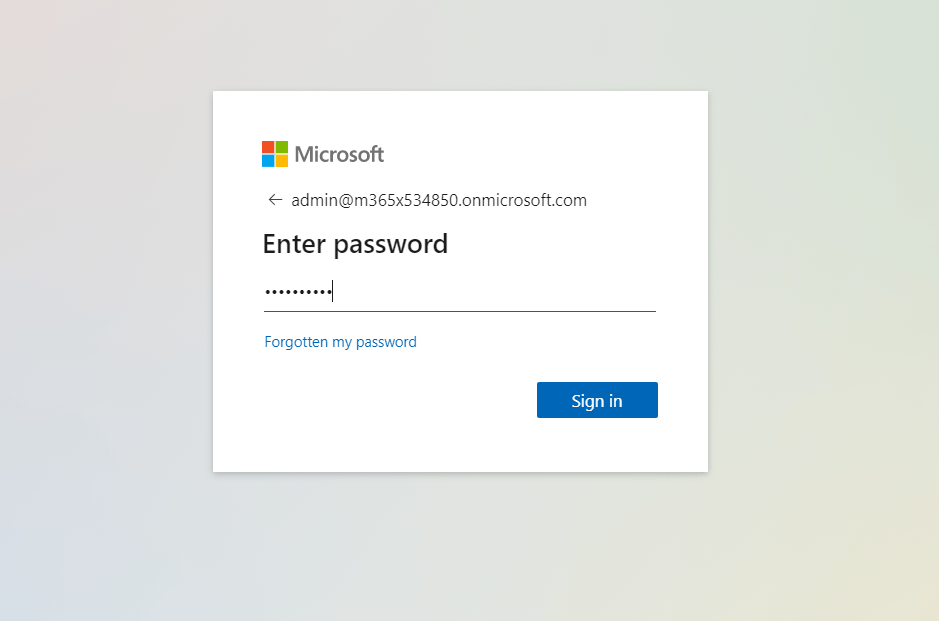Focus the password input field
This screenshot has width=939, height=621.
[x=459, y=292]
